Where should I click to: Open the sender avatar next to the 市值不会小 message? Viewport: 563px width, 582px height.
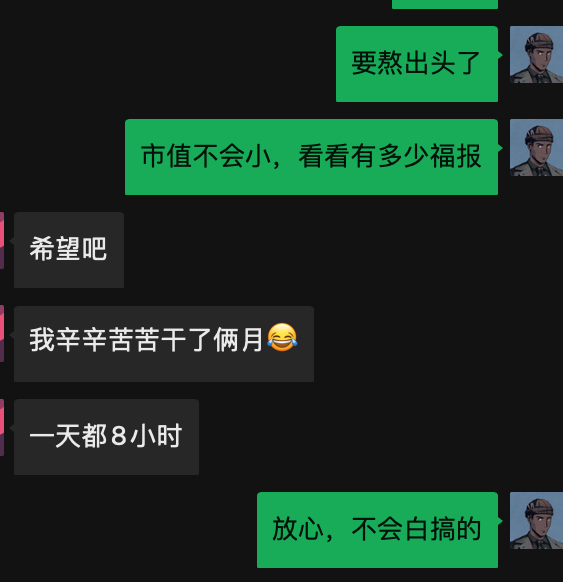coord(536,148)
